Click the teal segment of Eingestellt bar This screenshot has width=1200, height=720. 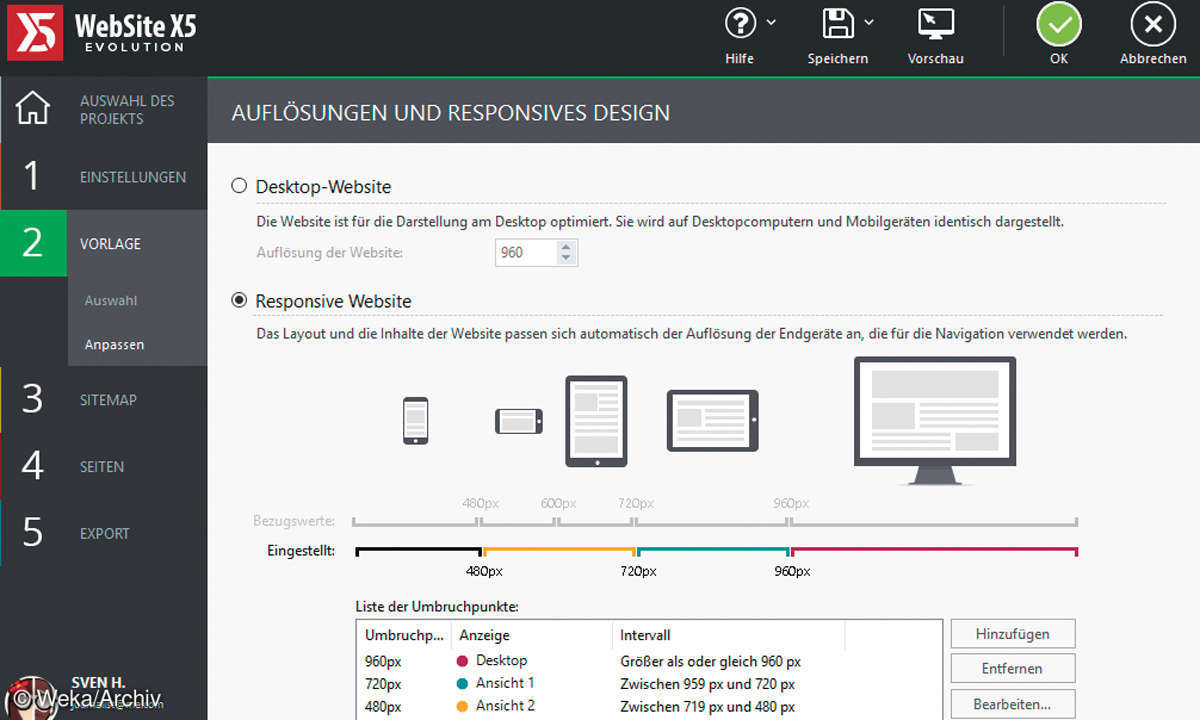point(713,549)
